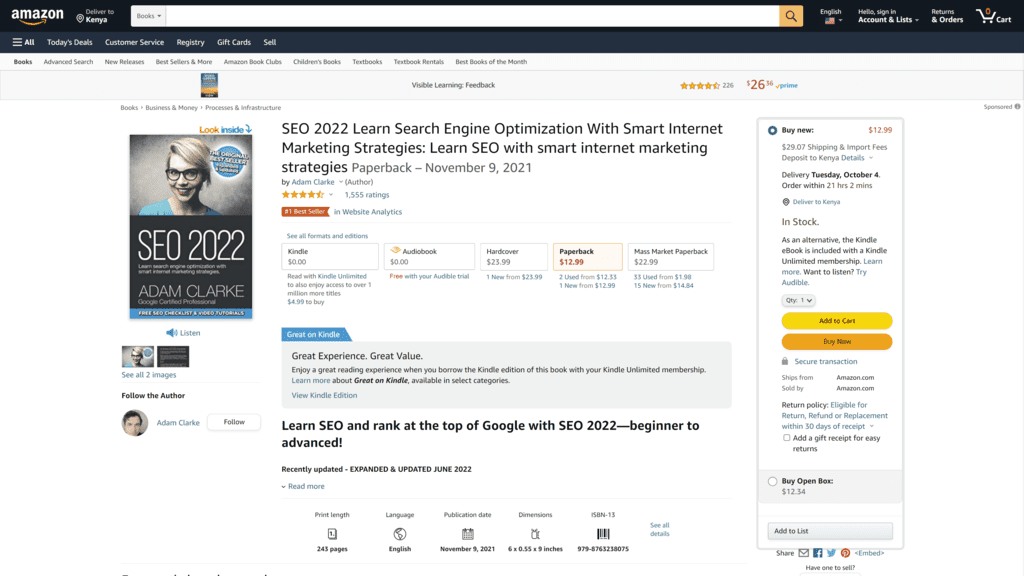Select the front cover small thumbnail
This screenshot has height=576, width=1024.
pos(138,357)
